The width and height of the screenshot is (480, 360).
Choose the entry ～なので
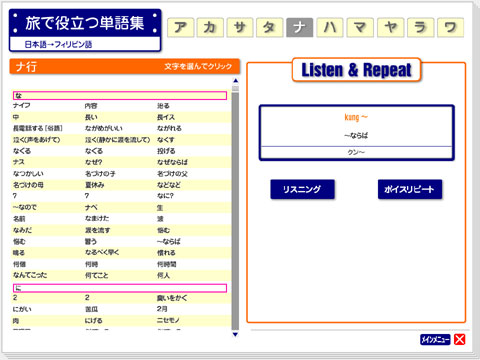click(x=25, y=207)
